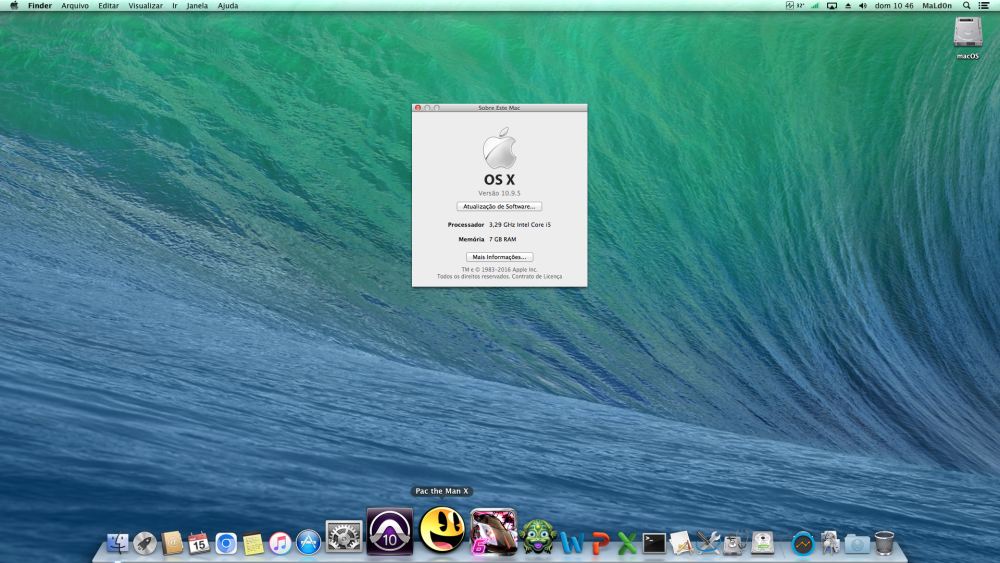Click the eject menu bar icon
Screen dimensions: 1000x563
tap(848, 6)
